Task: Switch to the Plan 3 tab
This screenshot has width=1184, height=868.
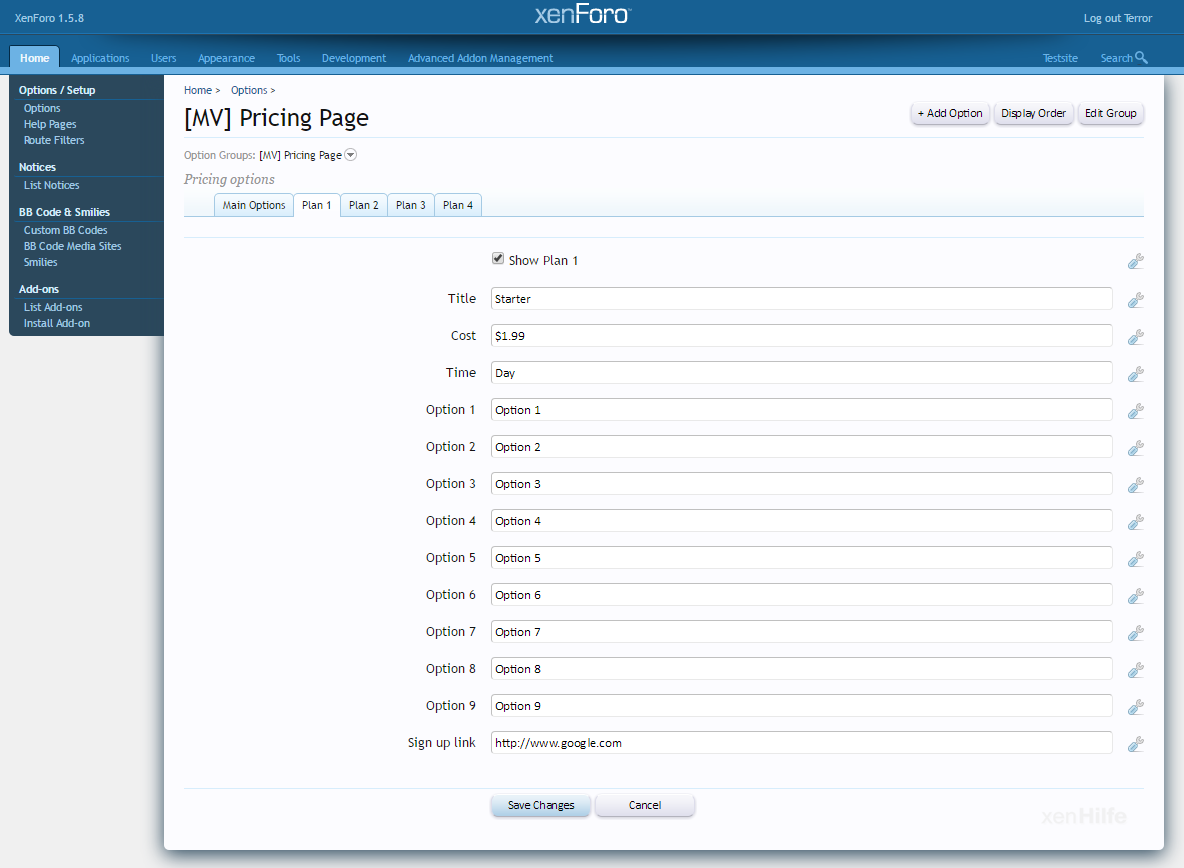Action: [x=411, y=205]
